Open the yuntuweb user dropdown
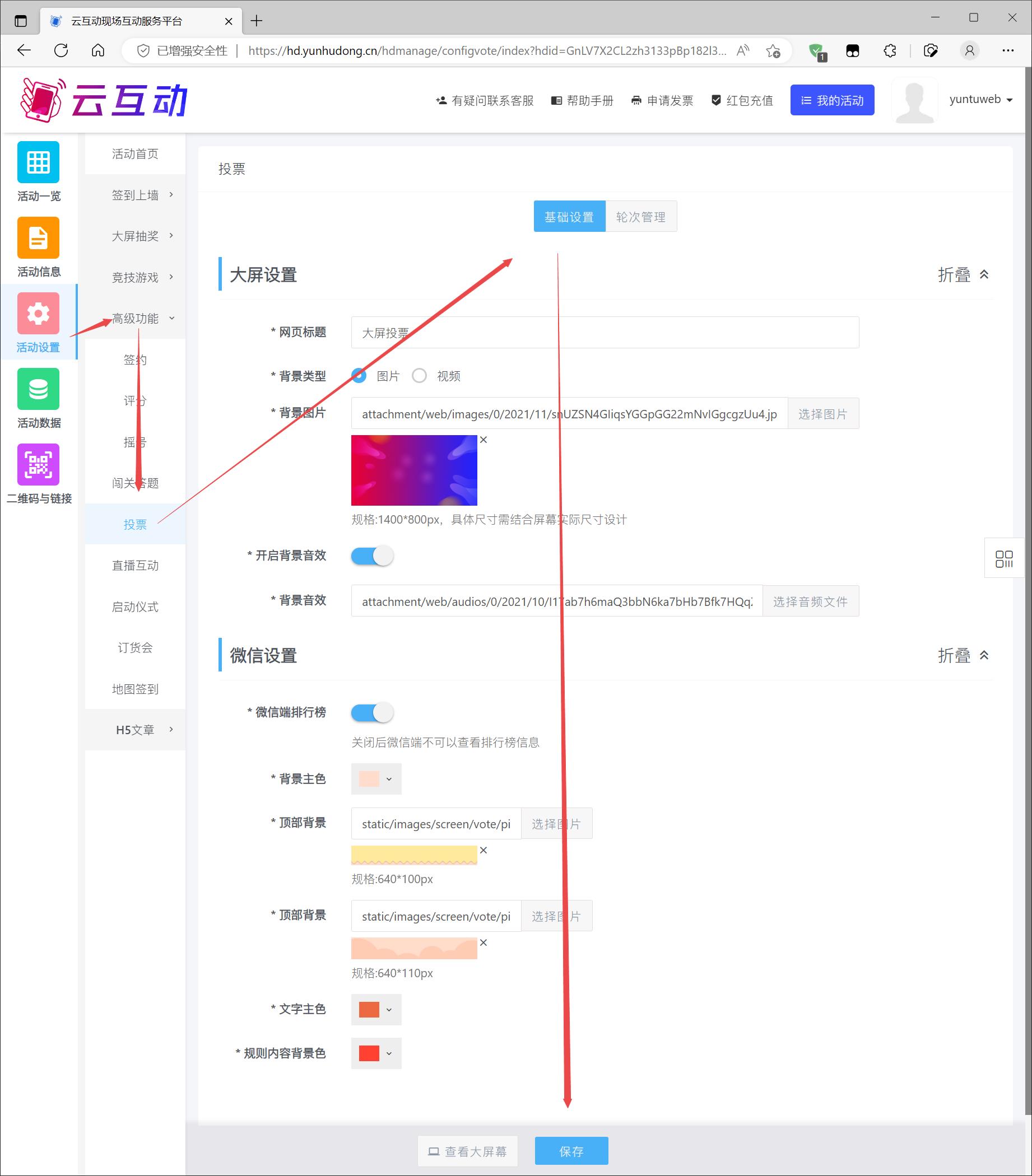 click(x=981, y=100)
